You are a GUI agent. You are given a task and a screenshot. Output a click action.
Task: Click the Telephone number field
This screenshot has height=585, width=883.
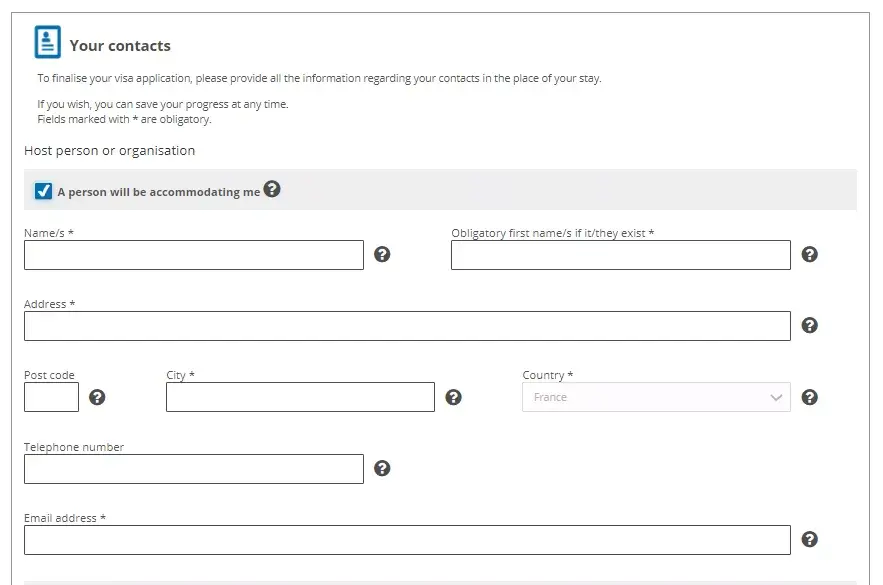click(x=194, y=469)
